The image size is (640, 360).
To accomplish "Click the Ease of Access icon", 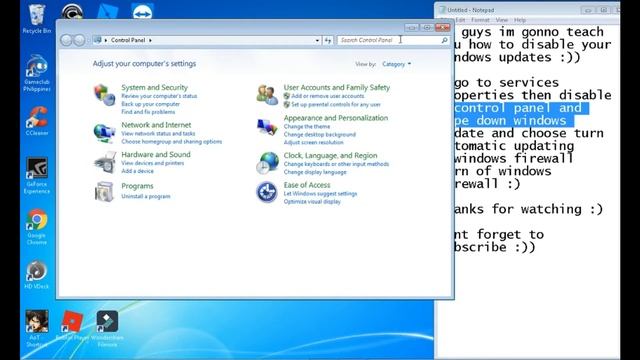I will (267, 192).
